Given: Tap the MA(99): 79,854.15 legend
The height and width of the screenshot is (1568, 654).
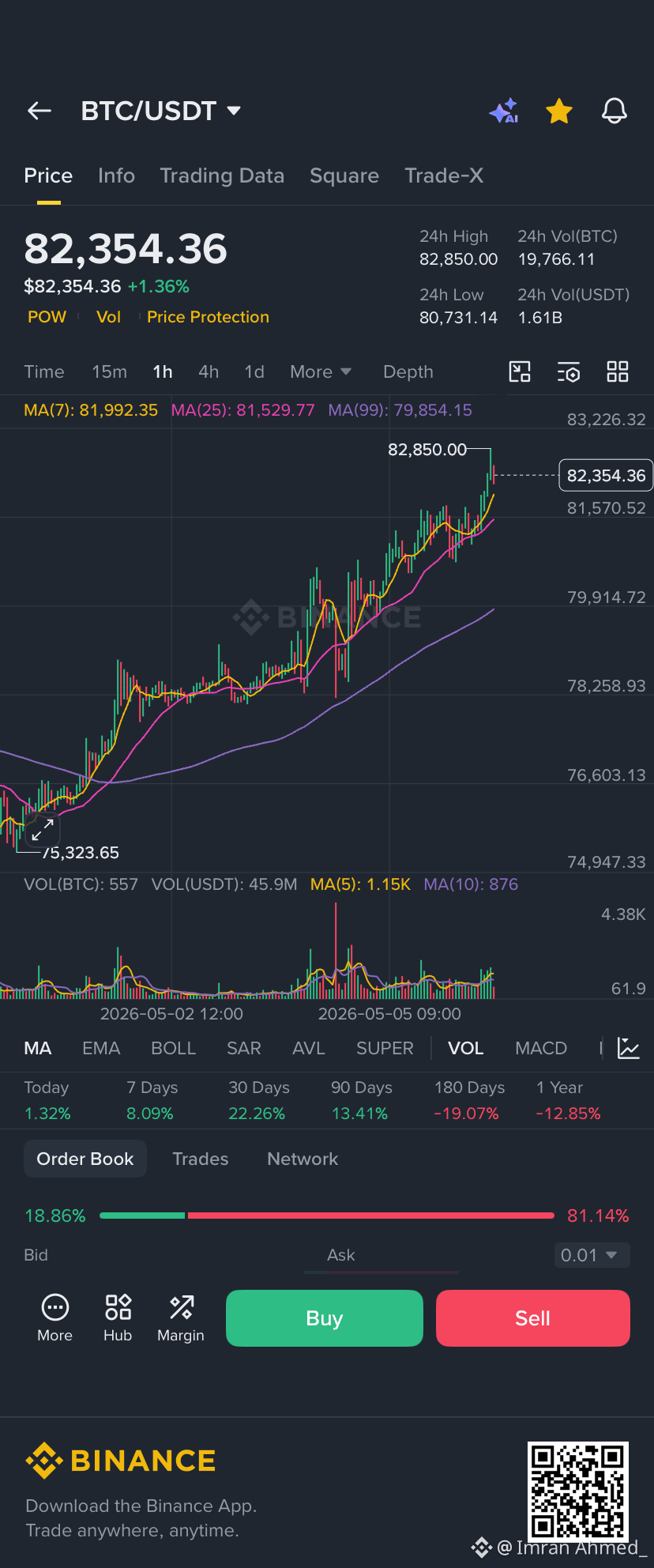Looking at the screenshot, I should coord(400,410).
